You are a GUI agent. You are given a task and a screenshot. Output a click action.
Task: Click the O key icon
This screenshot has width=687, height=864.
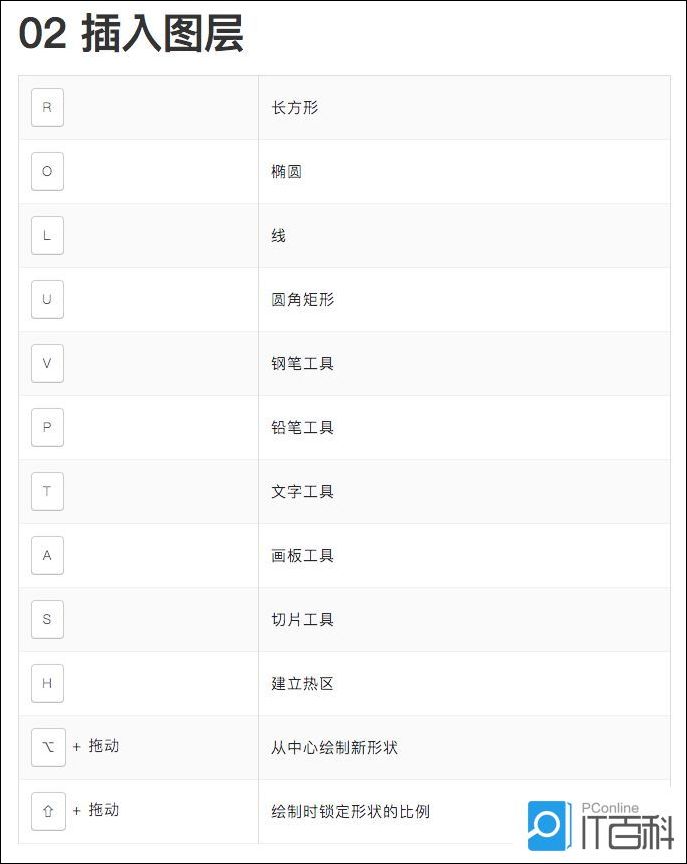47,171
